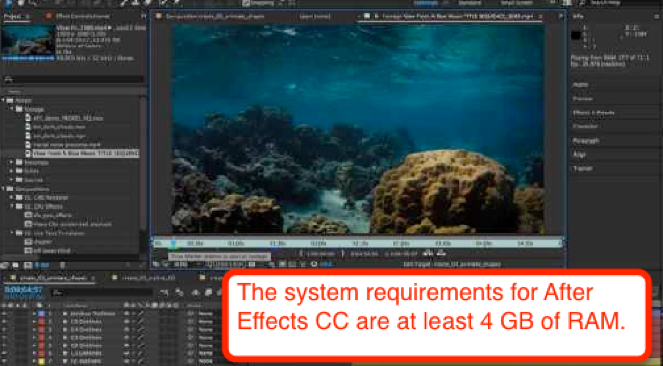663x366 pixels.
Task: Collapse the Compositions folder in Project panel
Action: [x=3, y=189]
